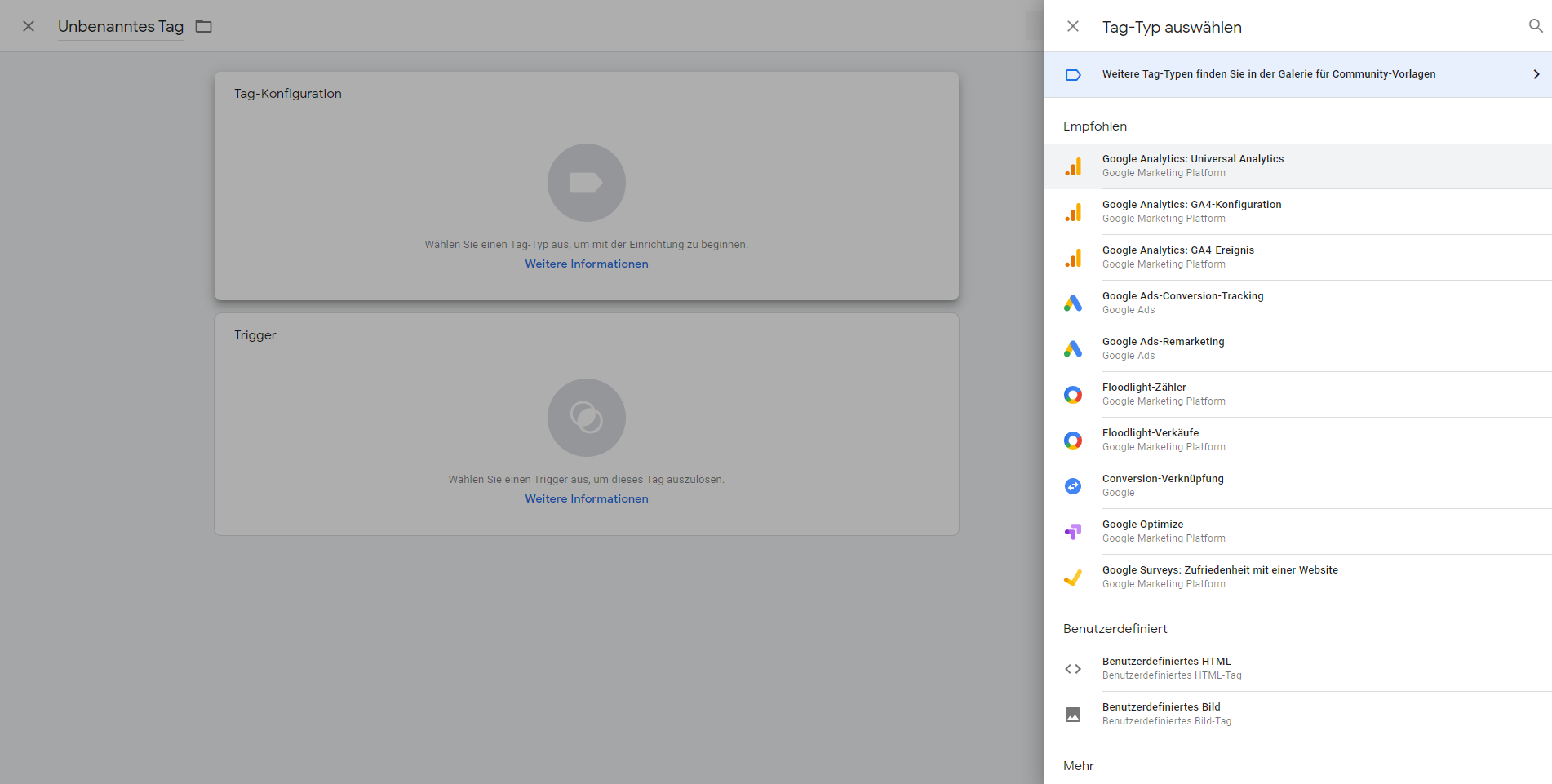Click Universal Analytics bar chart icon
Viewport: 1552px width, 784px height.
click(1073, 166)
